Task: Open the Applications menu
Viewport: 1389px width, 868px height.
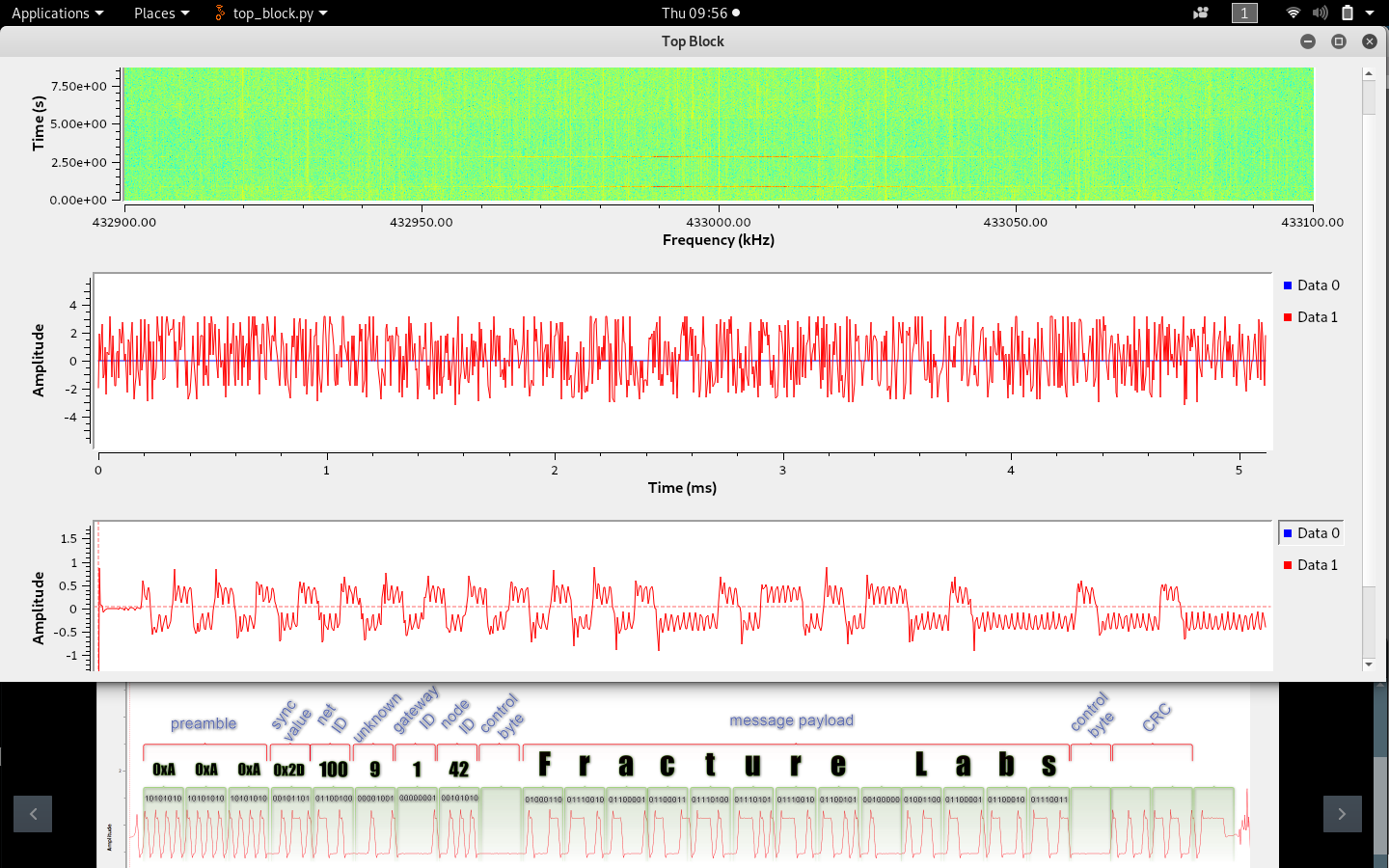Action: point(57,13)
